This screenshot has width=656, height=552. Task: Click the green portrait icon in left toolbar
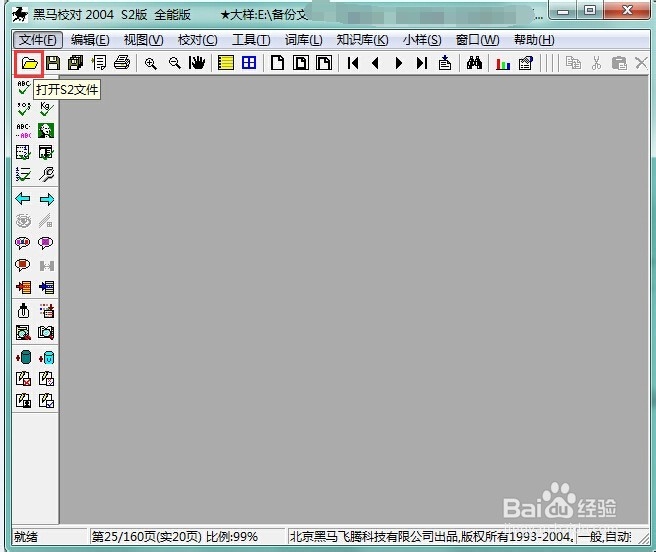tap(46, 131)
